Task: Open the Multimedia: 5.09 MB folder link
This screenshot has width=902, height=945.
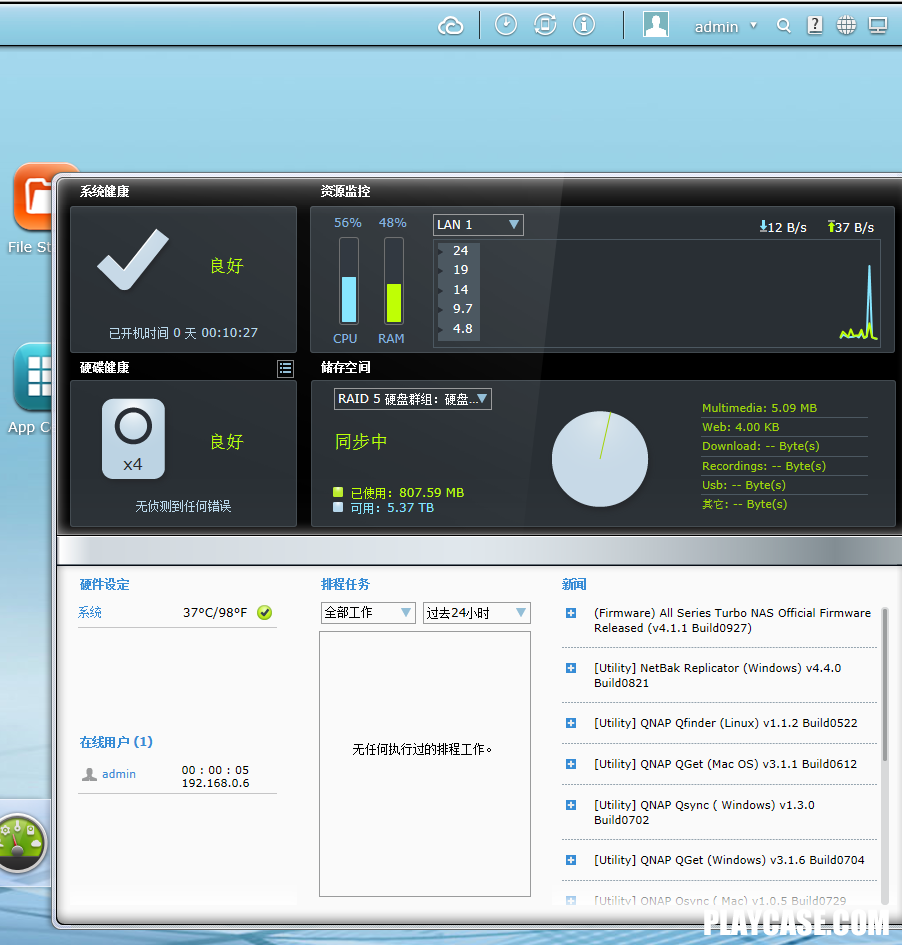Action: click(759, 408)
